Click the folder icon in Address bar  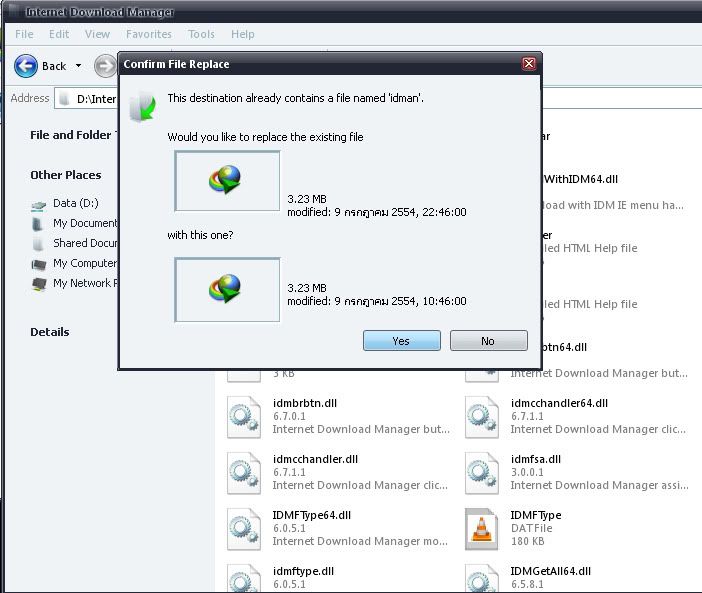point(64,98)
